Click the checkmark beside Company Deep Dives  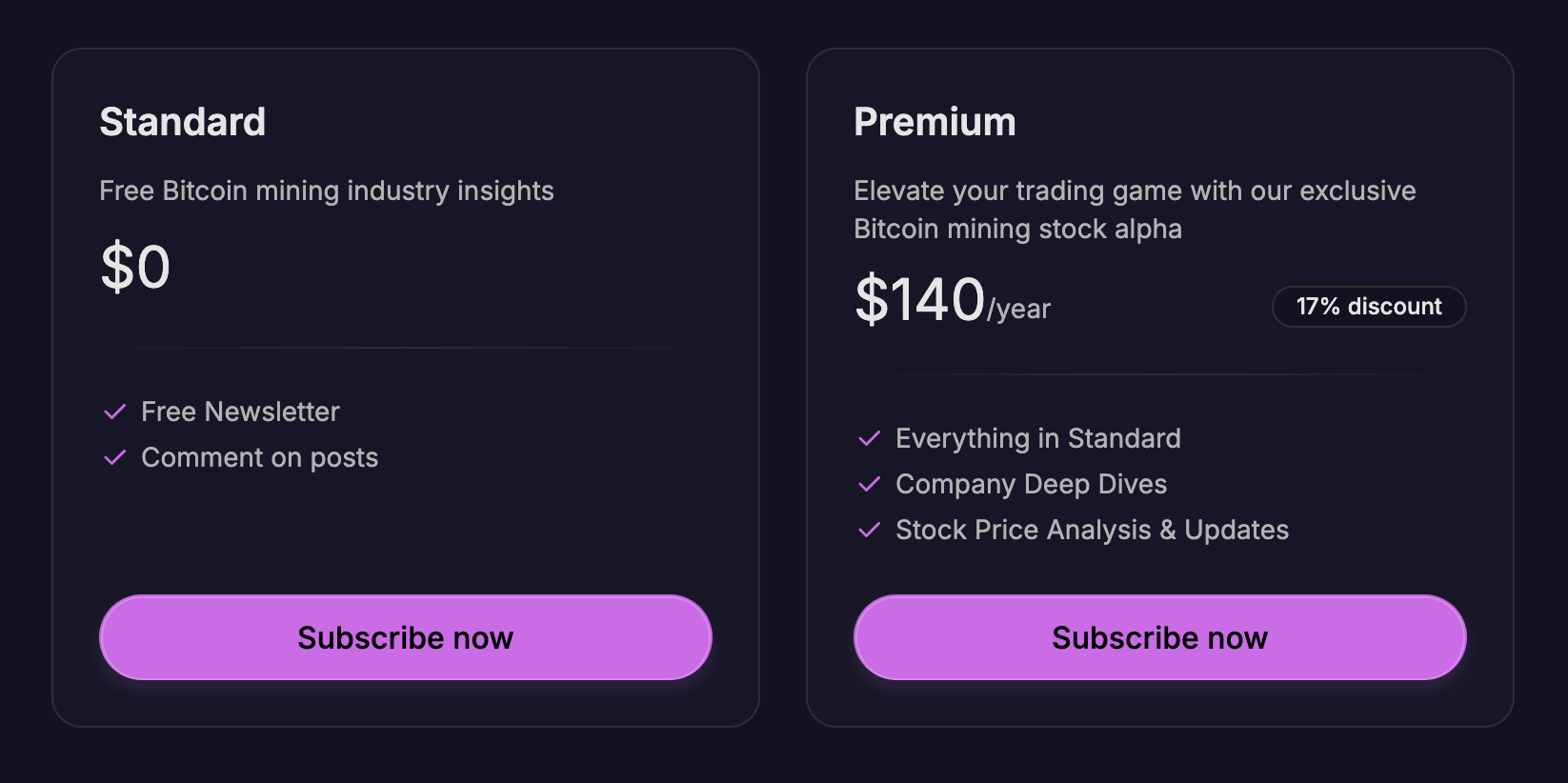tap(870, 484)
